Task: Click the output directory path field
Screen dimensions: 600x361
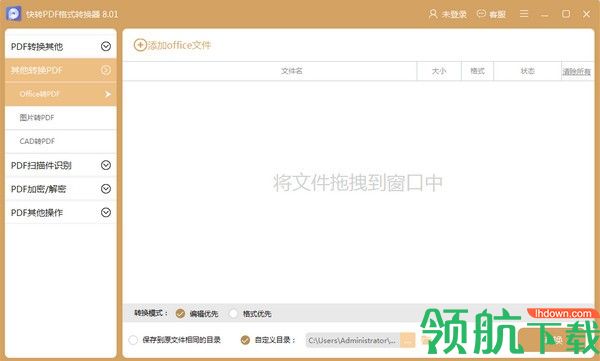Action: click(352, 340)
